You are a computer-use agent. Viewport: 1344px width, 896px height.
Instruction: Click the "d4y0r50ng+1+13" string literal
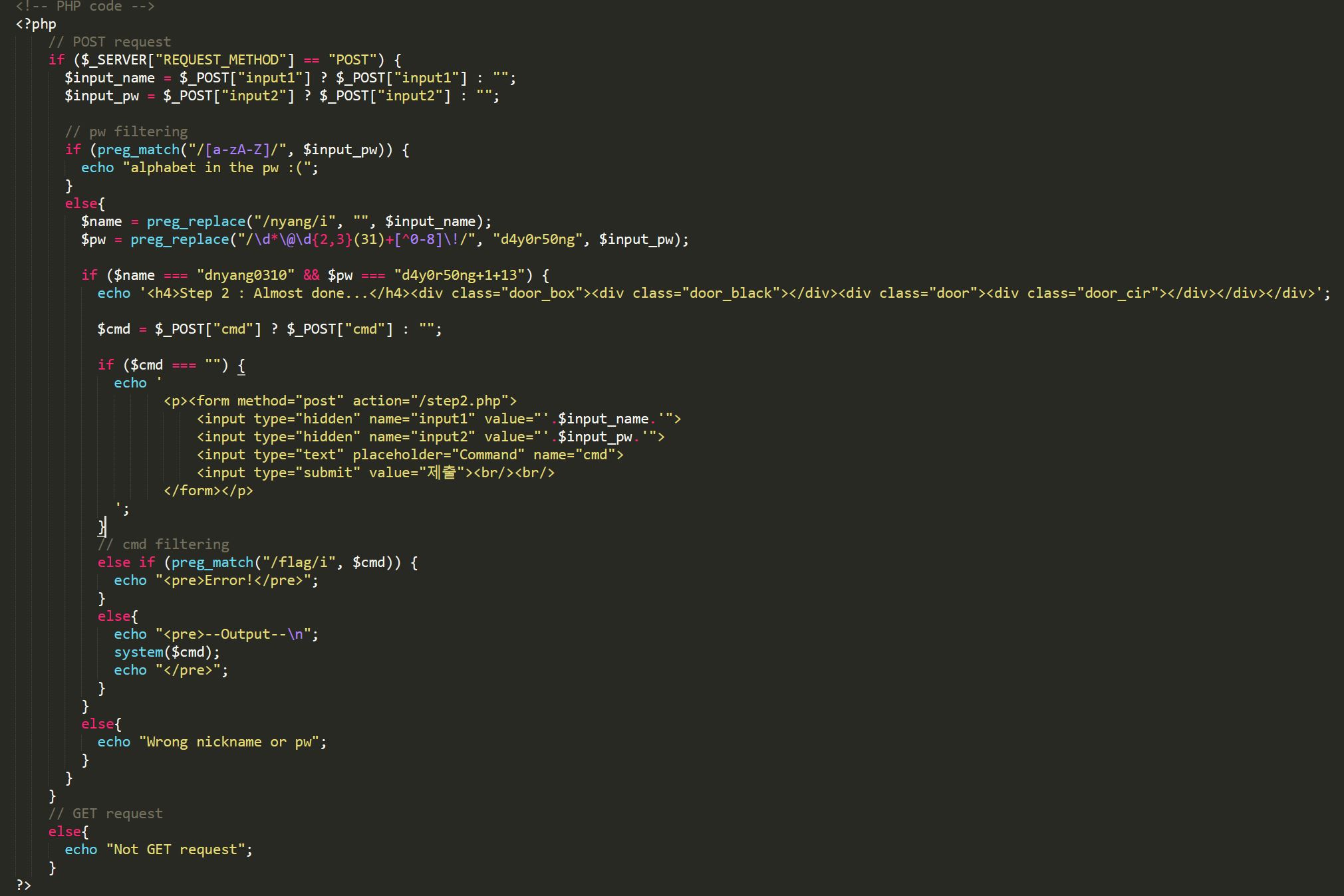[463, 275]
